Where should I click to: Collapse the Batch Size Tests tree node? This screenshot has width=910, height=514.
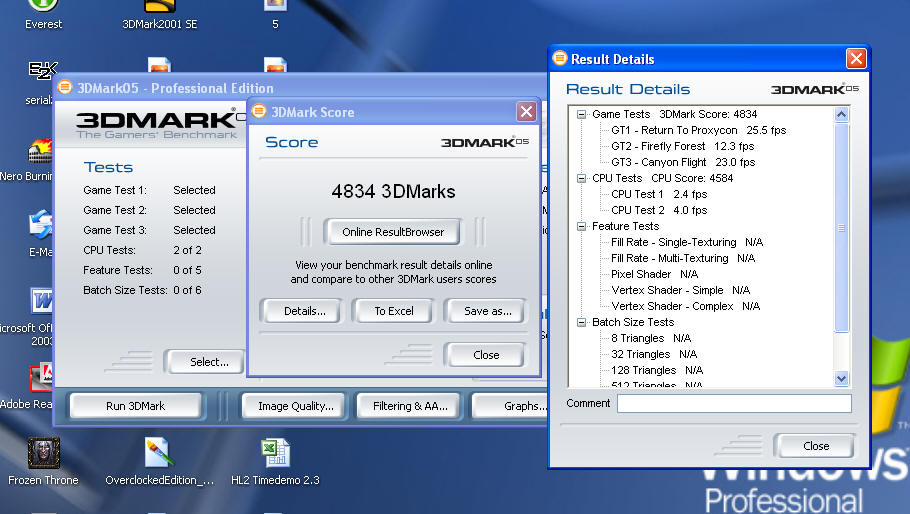(x=581, y=322)
